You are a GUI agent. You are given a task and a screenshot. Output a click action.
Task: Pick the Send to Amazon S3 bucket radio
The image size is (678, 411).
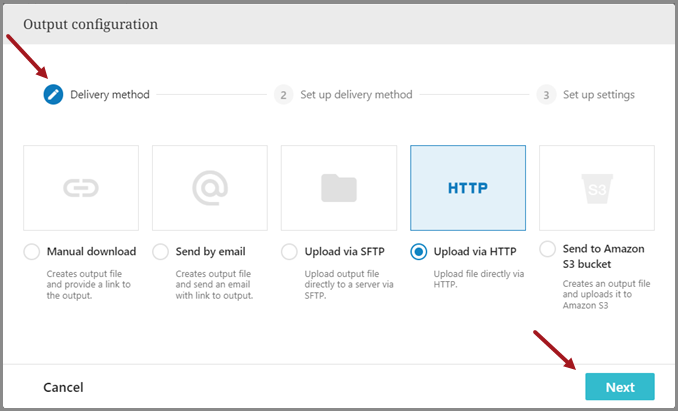coord(548,249)
